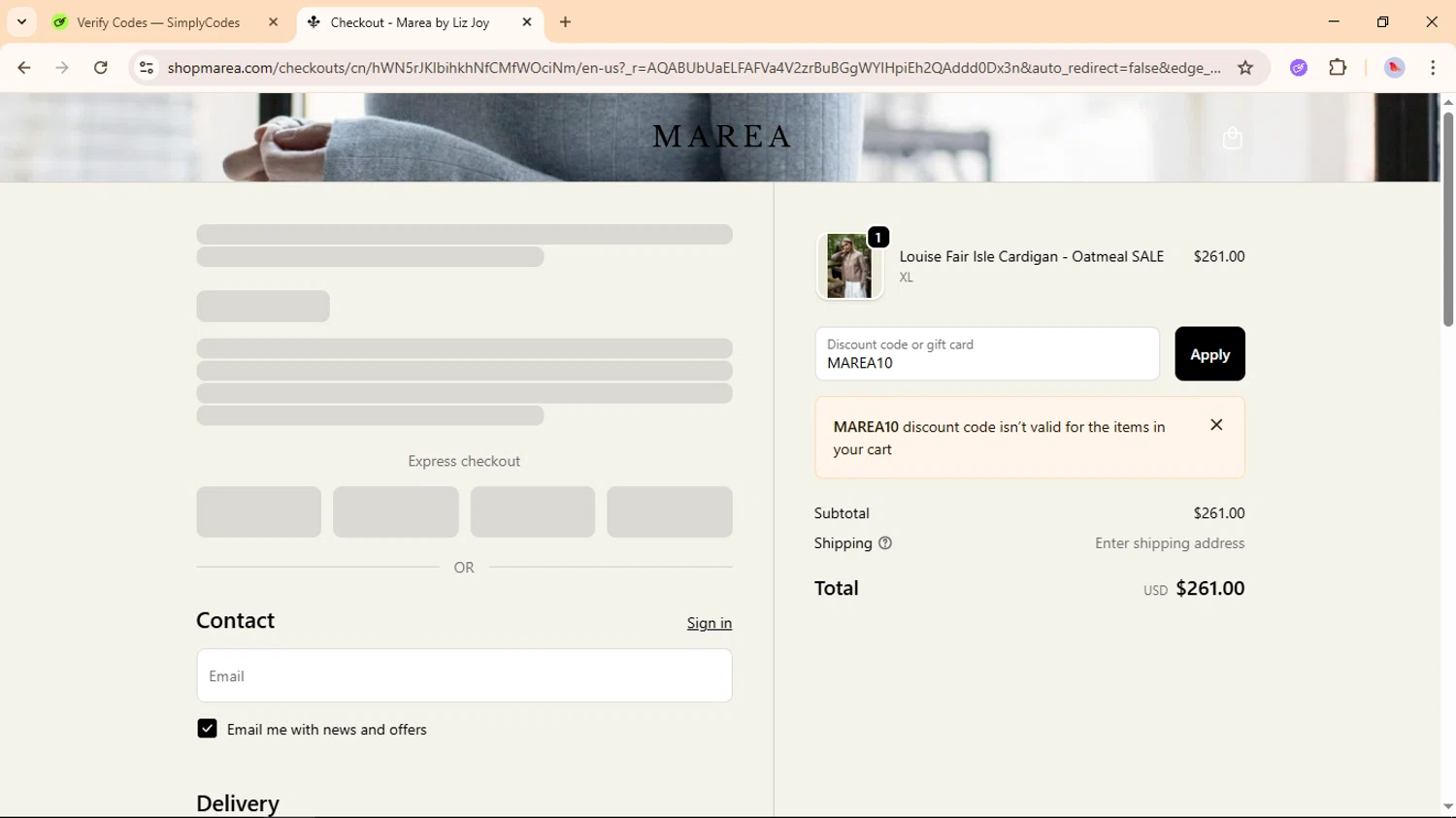View site information icon in address bar
The width and height of the screenshot is (1456, 818).
tap(147, 68)
